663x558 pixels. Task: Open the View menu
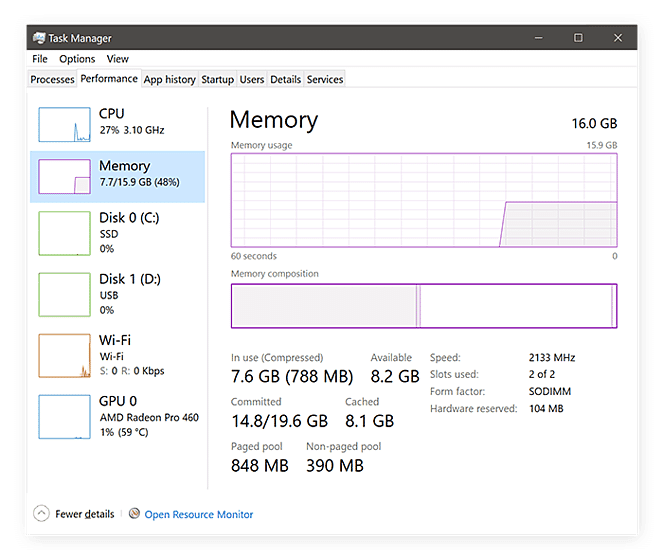point(118,59)
